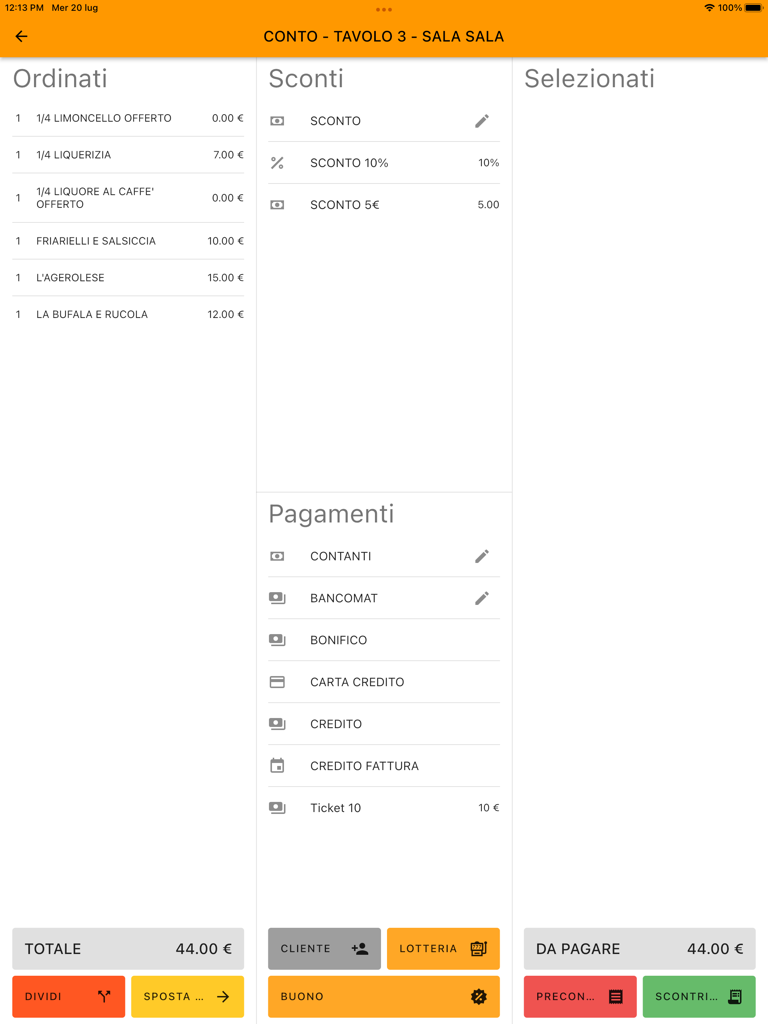The width and height of the screenshot is (768, 1024).
Task: Select L'AGEROLESE ordered item
Action: point(128,278)
